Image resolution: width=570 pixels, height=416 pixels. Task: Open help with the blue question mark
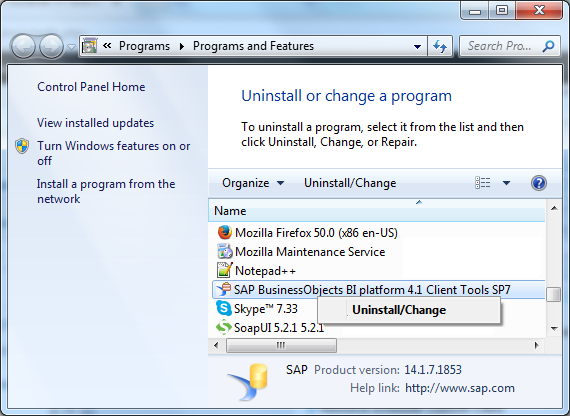pyautogui.click(x=539, y=183)
